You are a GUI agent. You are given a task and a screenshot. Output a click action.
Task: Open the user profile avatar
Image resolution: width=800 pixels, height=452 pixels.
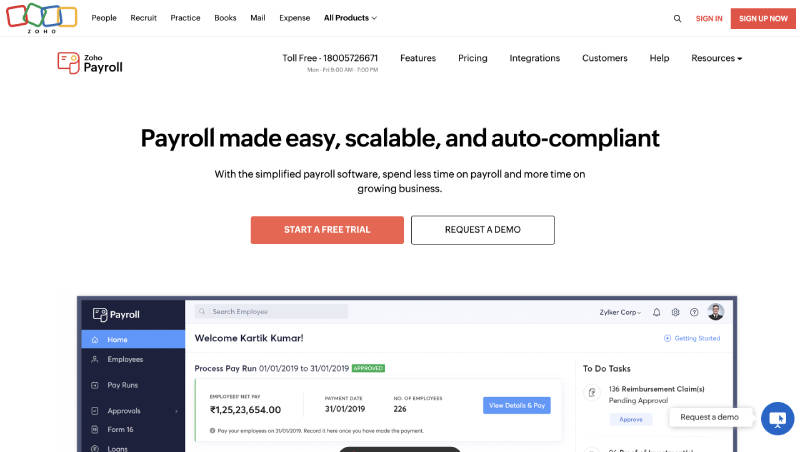pyautogui.click(x=715, y=312)
